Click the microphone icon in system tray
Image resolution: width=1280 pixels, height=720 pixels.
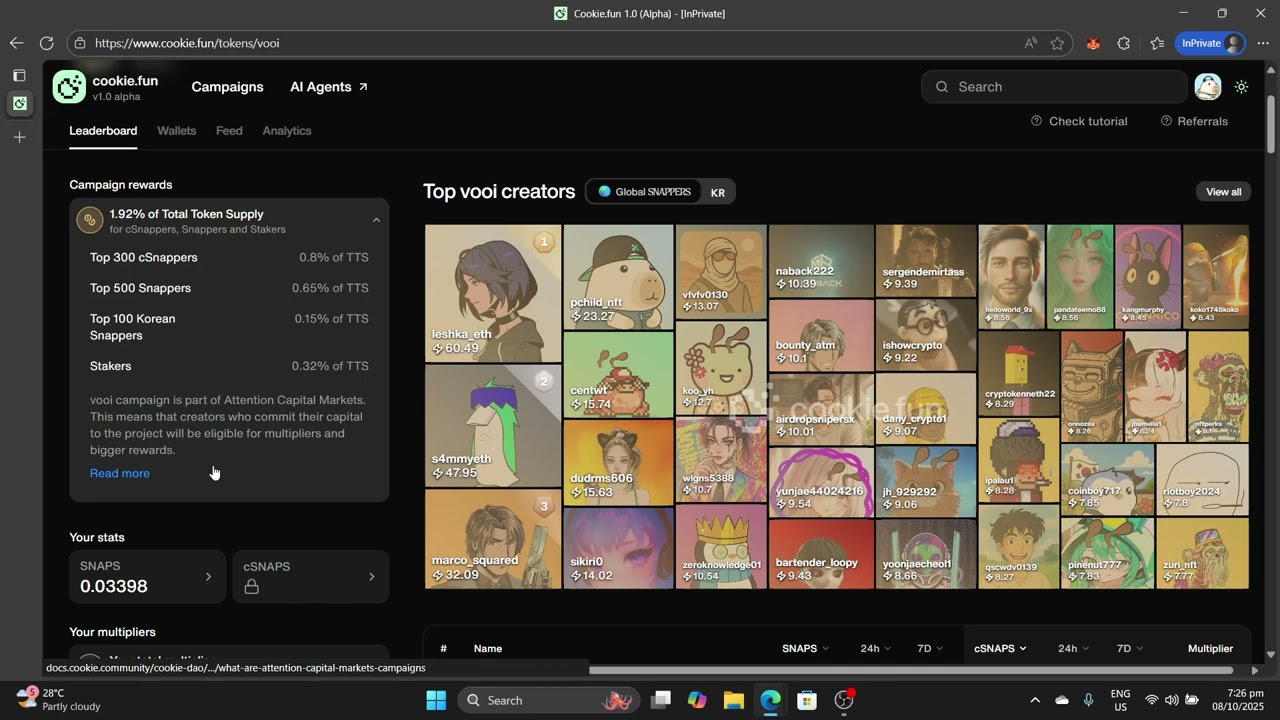coord(1089,700)
